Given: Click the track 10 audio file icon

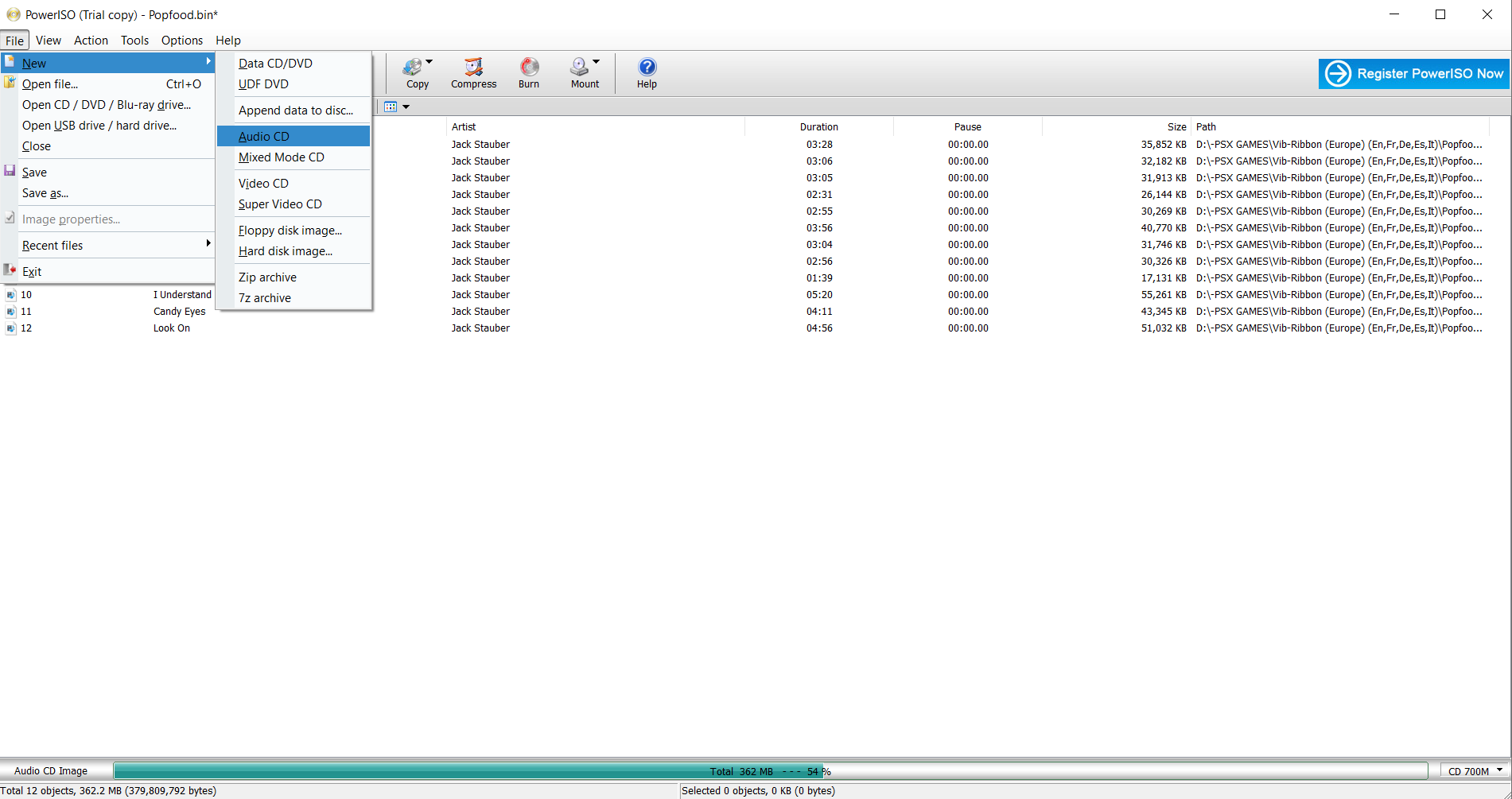Looking at the screenshot, I should click(10, 295).
